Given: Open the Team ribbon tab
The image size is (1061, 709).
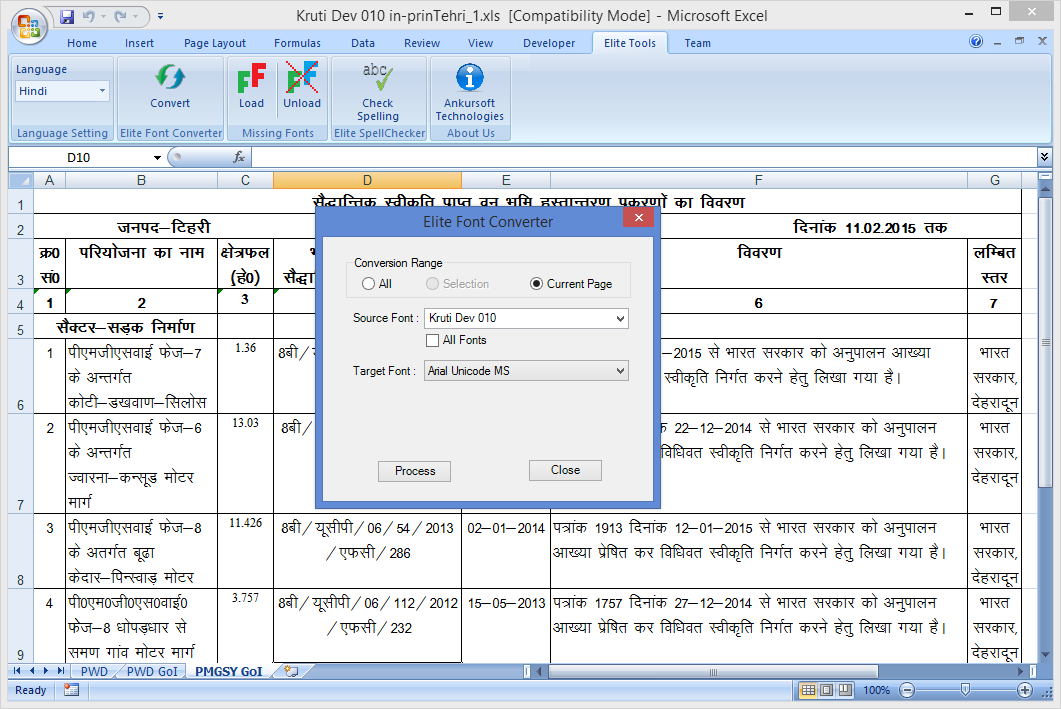Looking at the screenshot, I should tap(698, 43).
